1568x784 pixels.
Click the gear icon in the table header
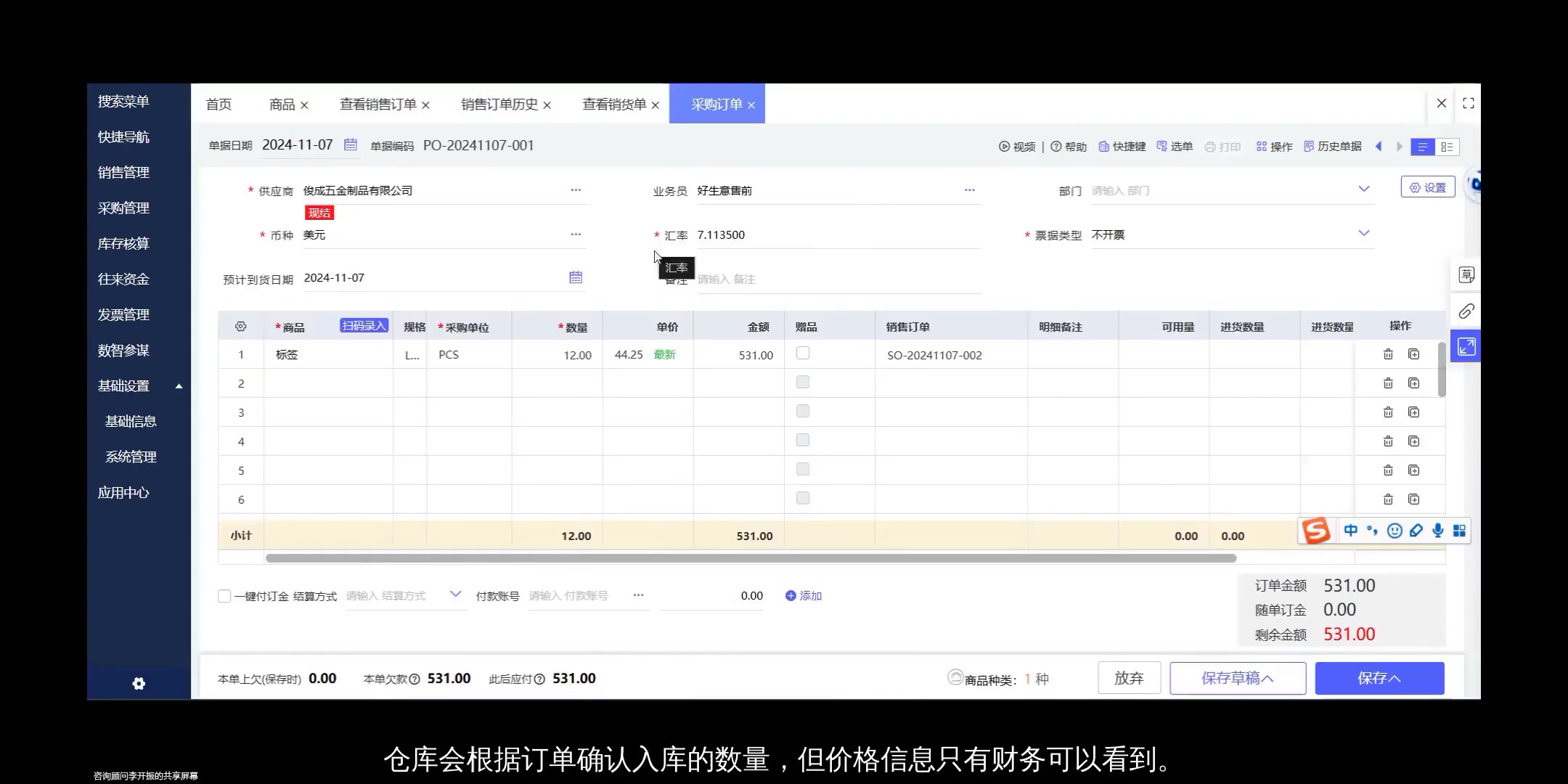coord(240,326)
